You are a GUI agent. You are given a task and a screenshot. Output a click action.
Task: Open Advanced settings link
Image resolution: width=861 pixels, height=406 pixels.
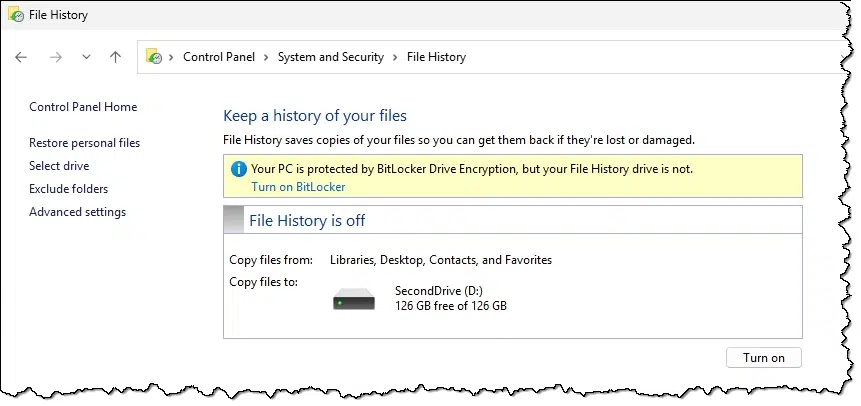[77, 212]
